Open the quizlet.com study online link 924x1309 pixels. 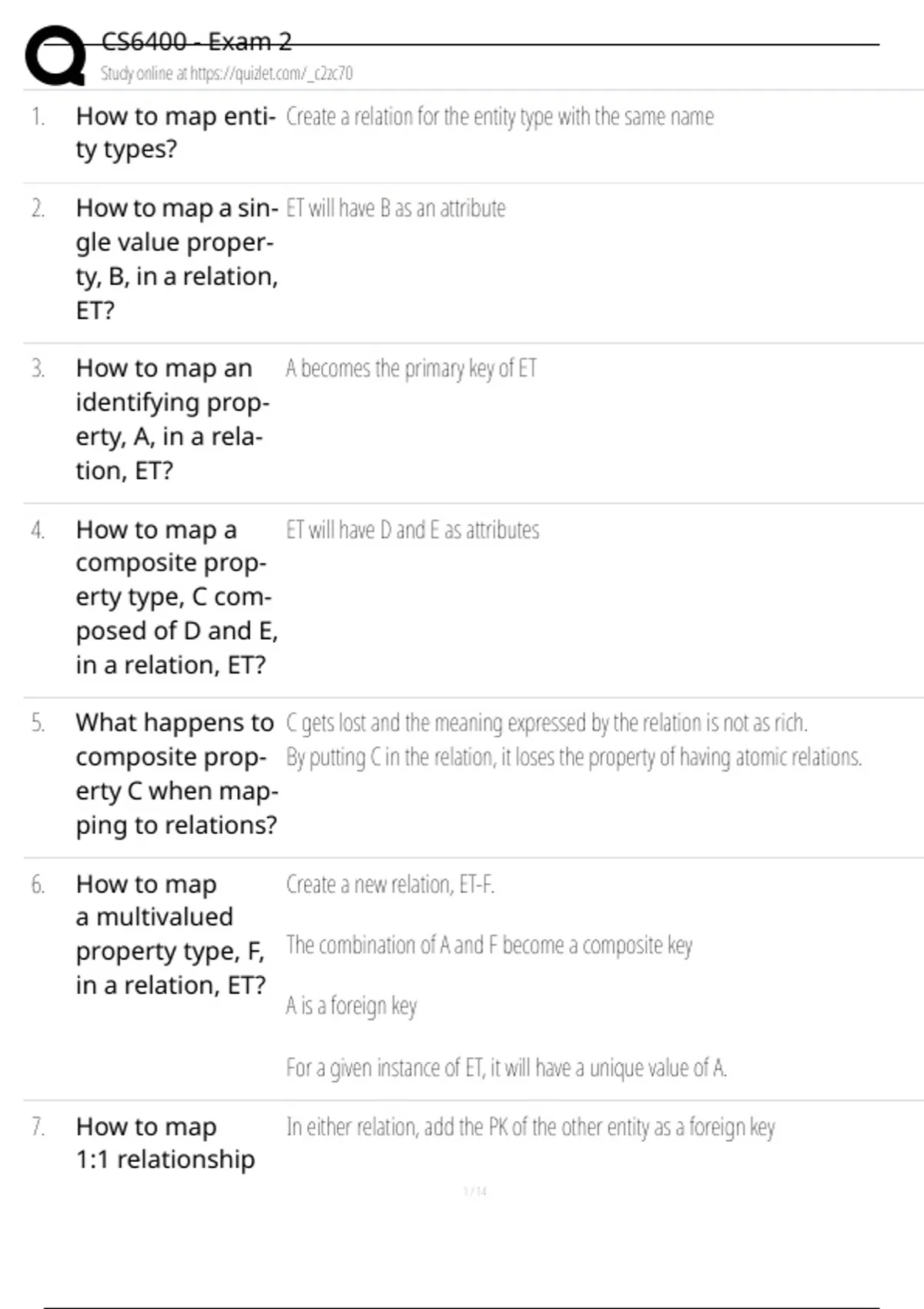(226, 74)
